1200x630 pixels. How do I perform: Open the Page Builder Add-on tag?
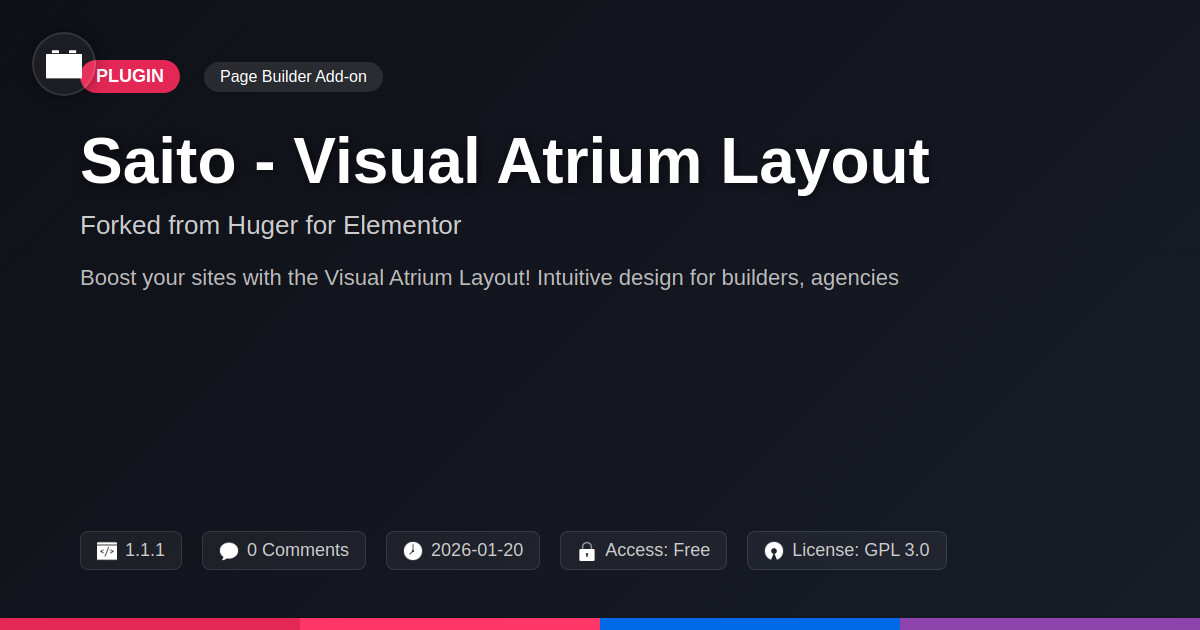[293, 77]
